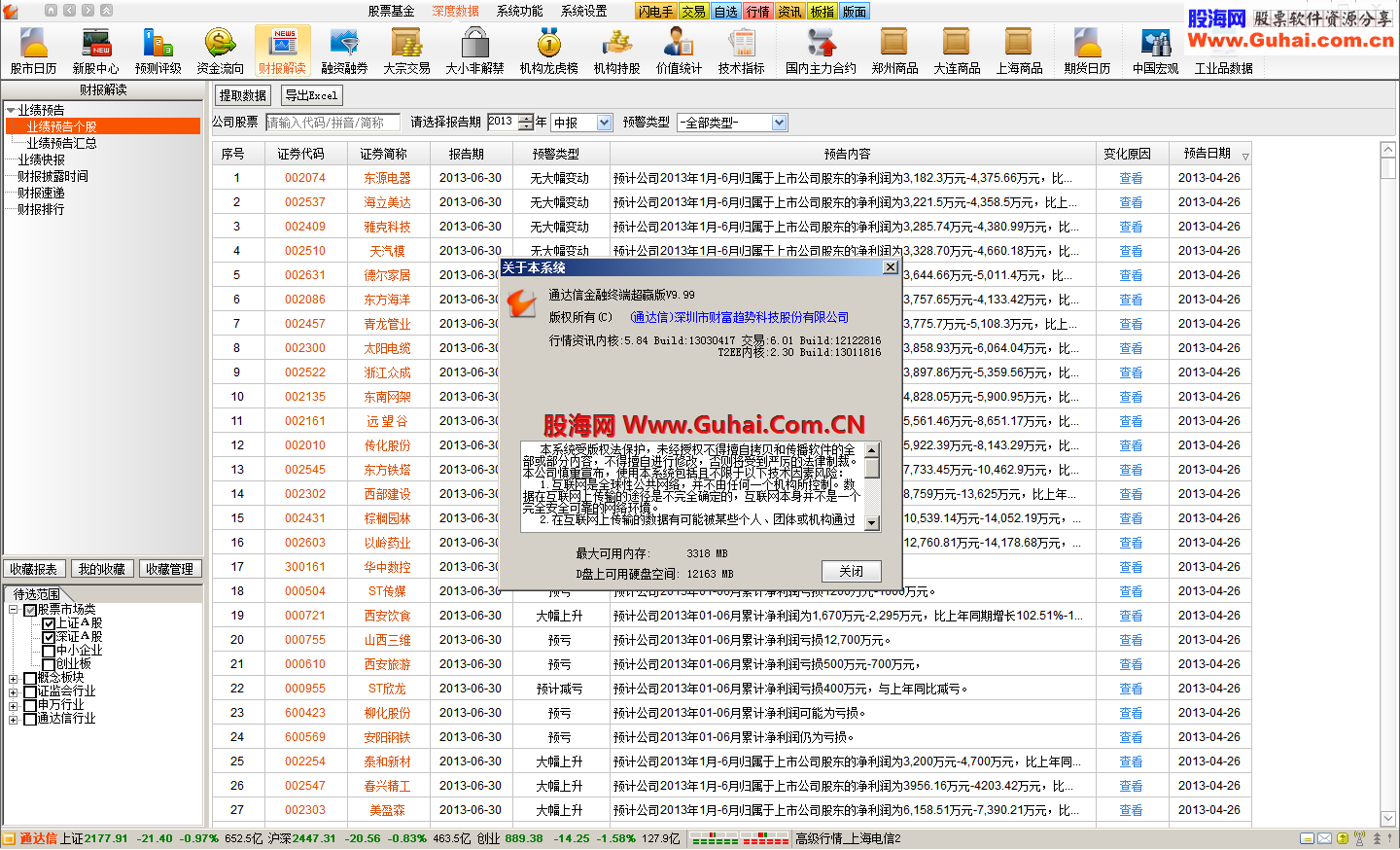The width and height of the screenshot is (1400, 850).
Task: Select 财报排行 in the left tree
Action: click(41, 209)
